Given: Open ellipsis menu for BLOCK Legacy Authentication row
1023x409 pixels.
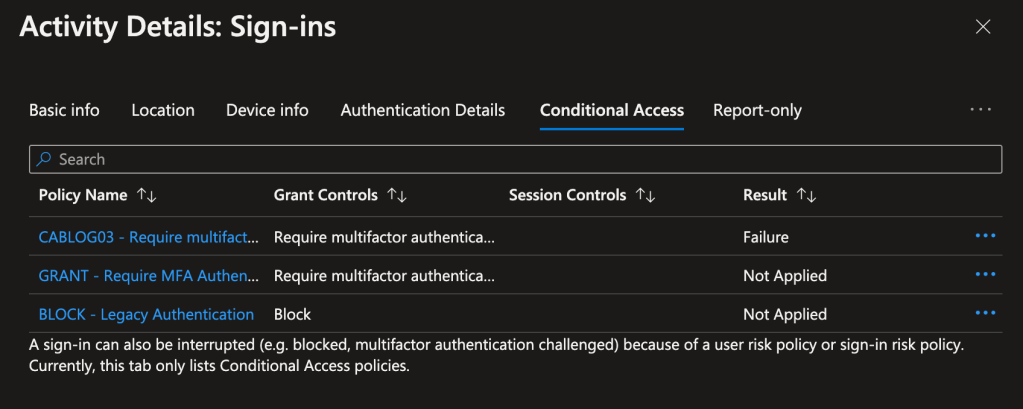Looking at the screenshot, I should pyautogui.click(x=985, y=314).
